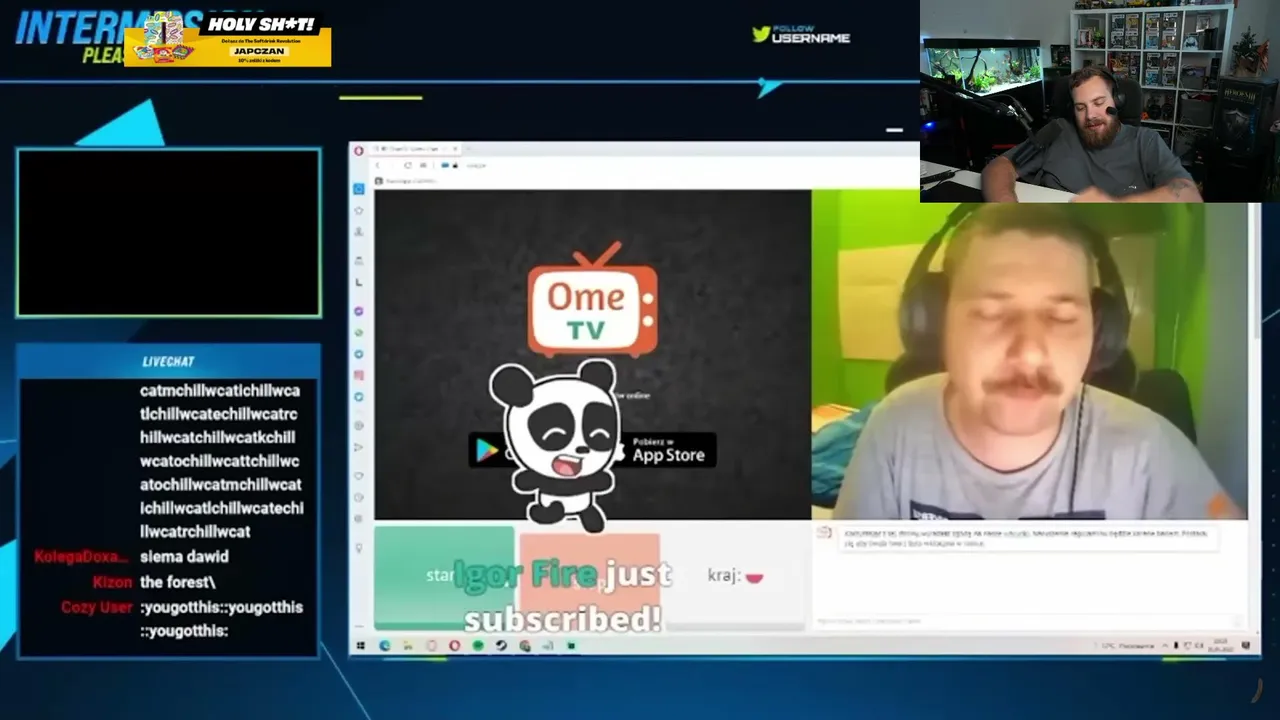Viewport: 1280px width, 720px height.
Task: Open the kraj country selector
Action: click(735, 576)
